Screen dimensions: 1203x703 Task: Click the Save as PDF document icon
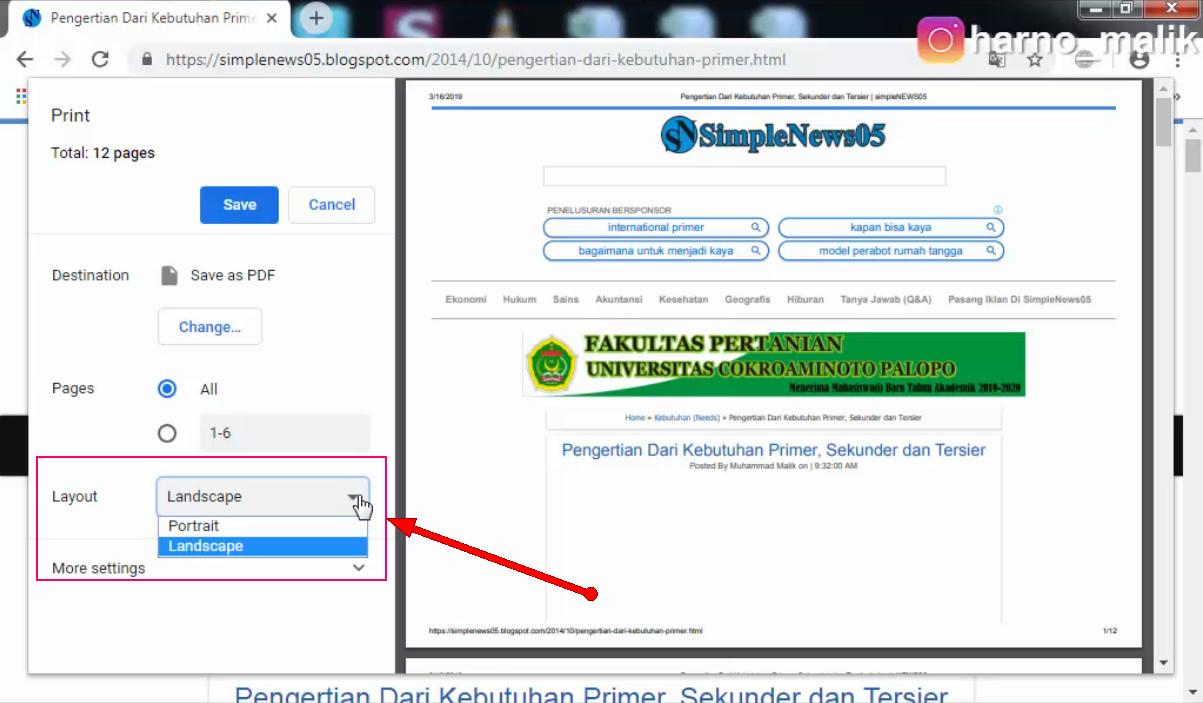coord(169,276)
